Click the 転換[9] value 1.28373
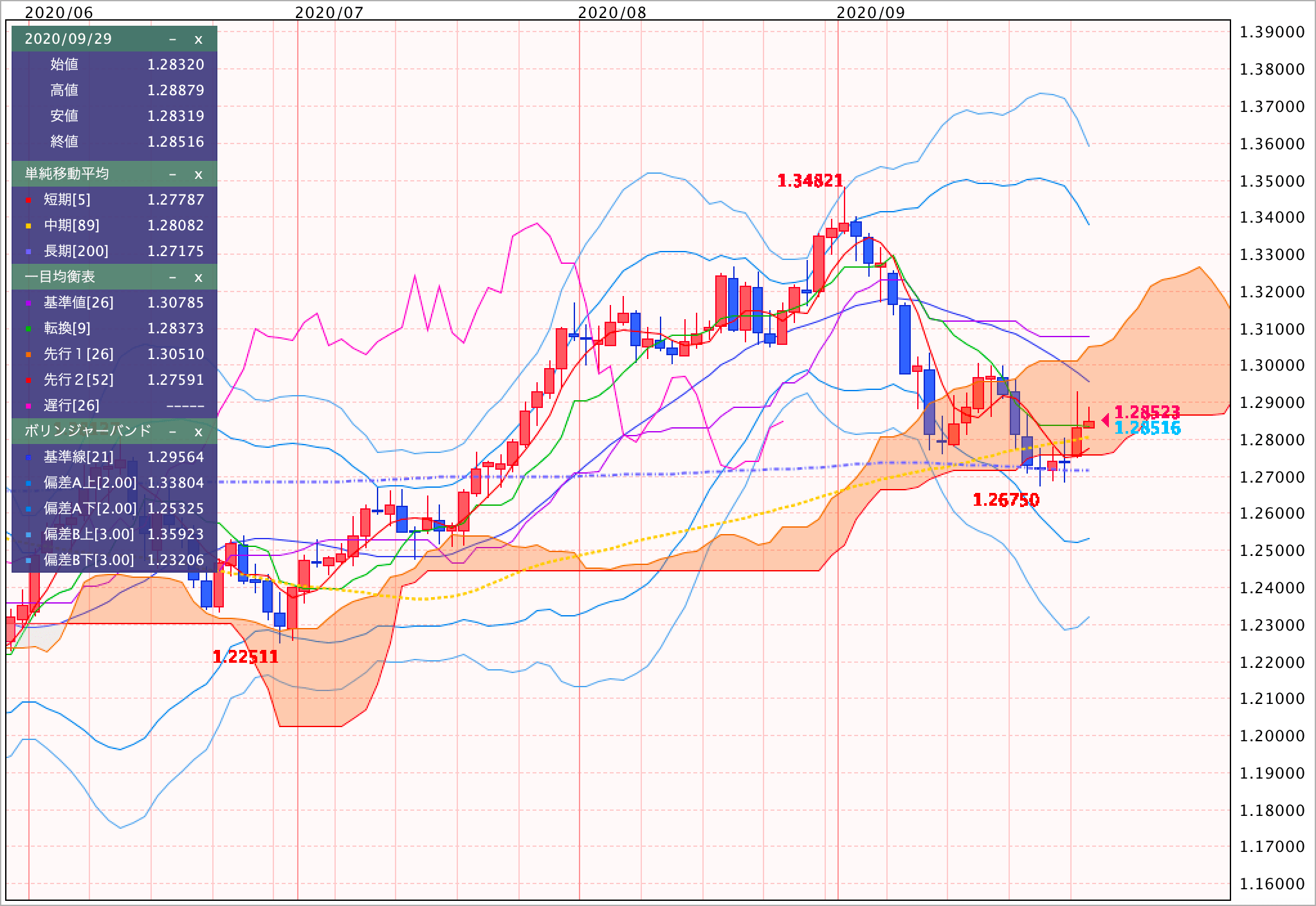1316x906 pixels. (176, 329)
